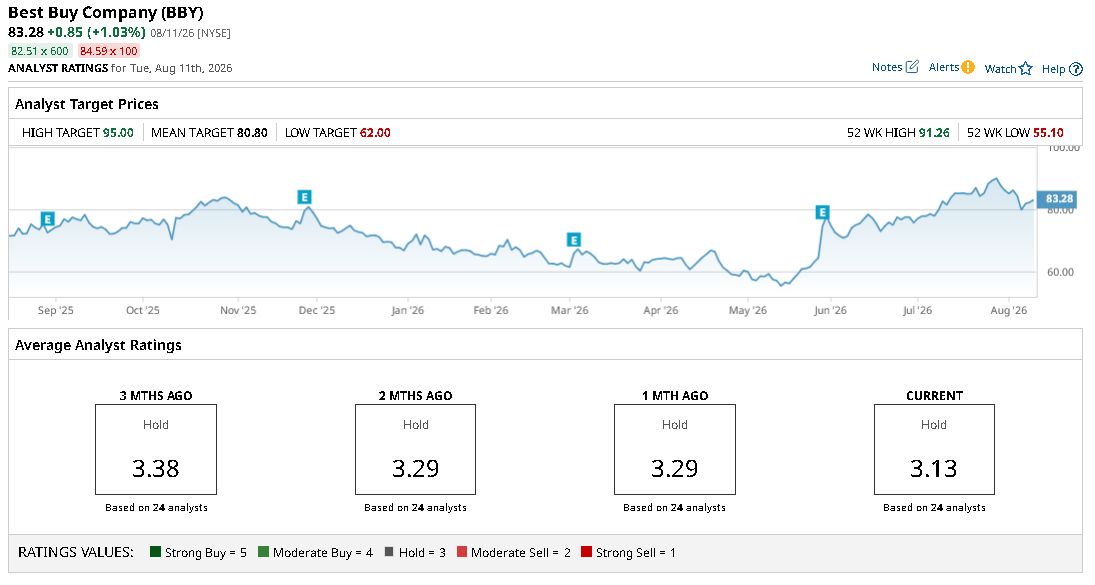Select the 1 MTH AGO rating box
1095x585 pixels.
pyautogui.click(x=675, y=450)
